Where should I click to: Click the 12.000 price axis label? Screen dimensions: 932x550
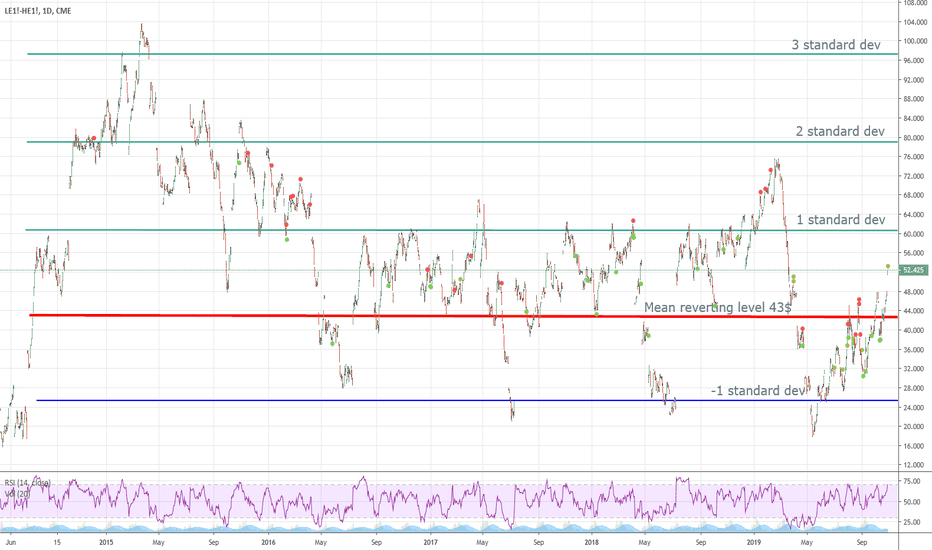tap(915, 465)
